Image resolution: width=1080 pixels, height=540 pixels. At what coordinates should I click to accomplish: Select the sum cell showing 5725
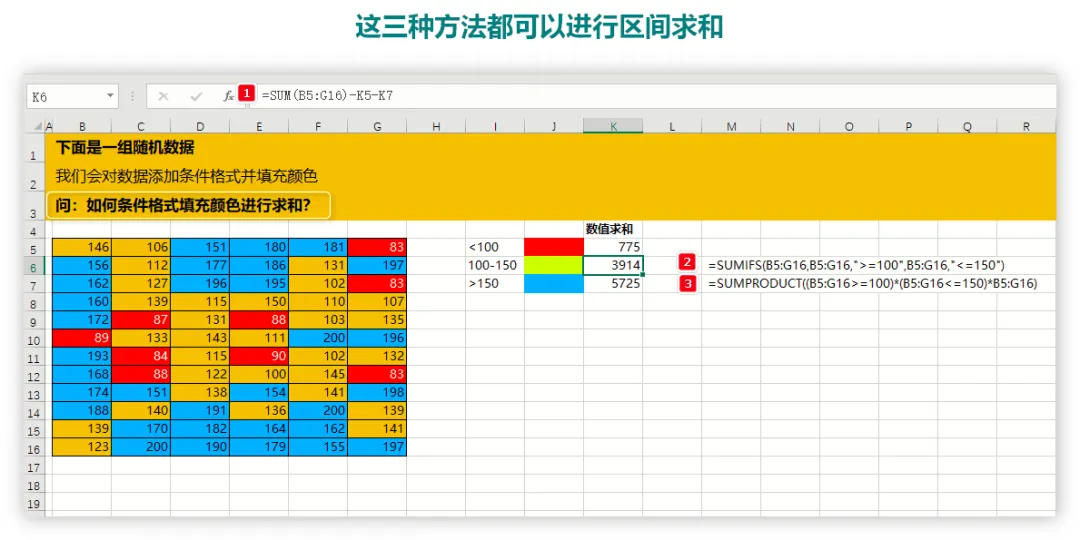pos(613,283)
